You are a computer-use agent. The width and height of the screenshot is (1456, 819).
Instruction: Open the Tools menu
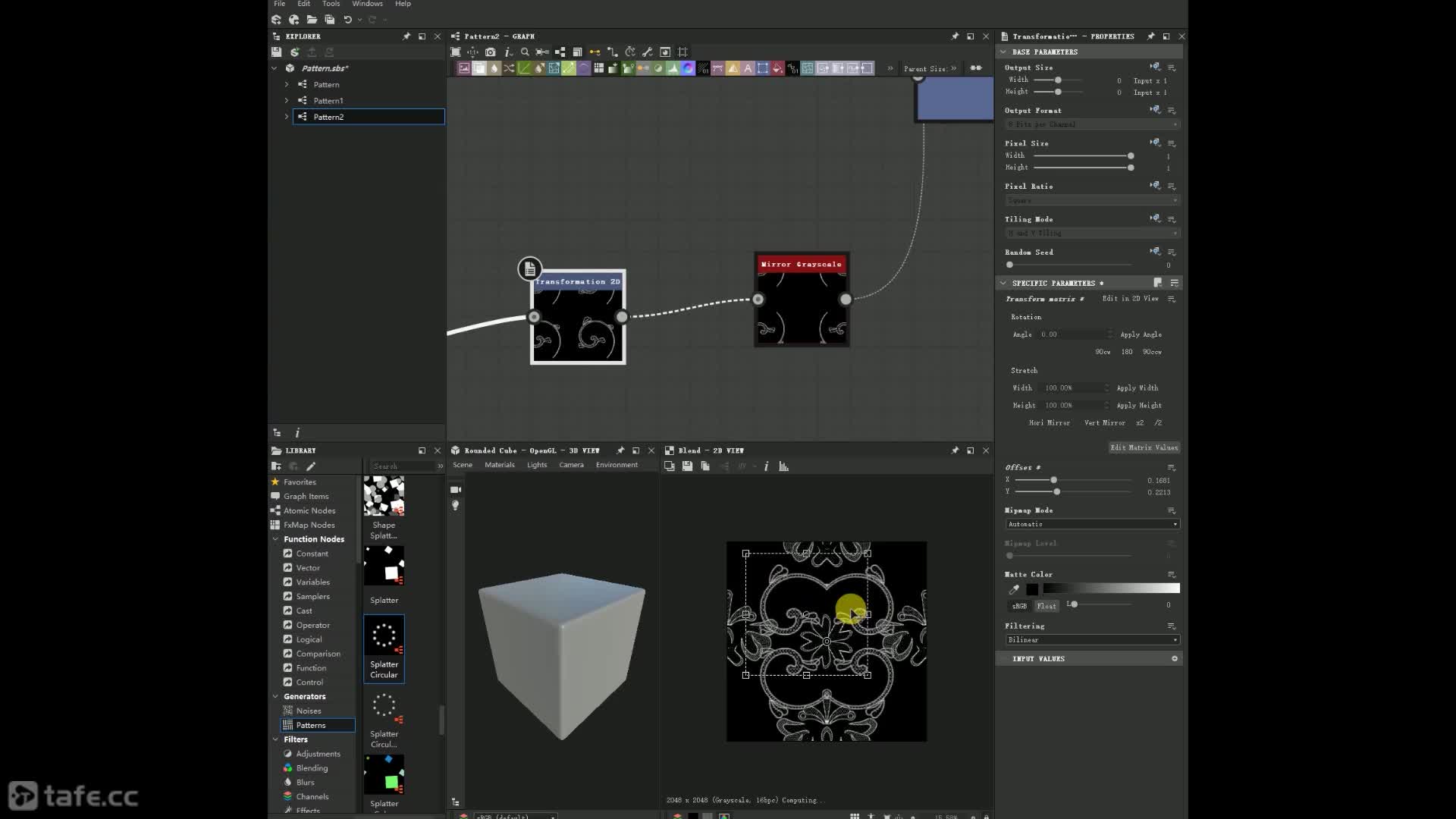click(x=331, y=4)
